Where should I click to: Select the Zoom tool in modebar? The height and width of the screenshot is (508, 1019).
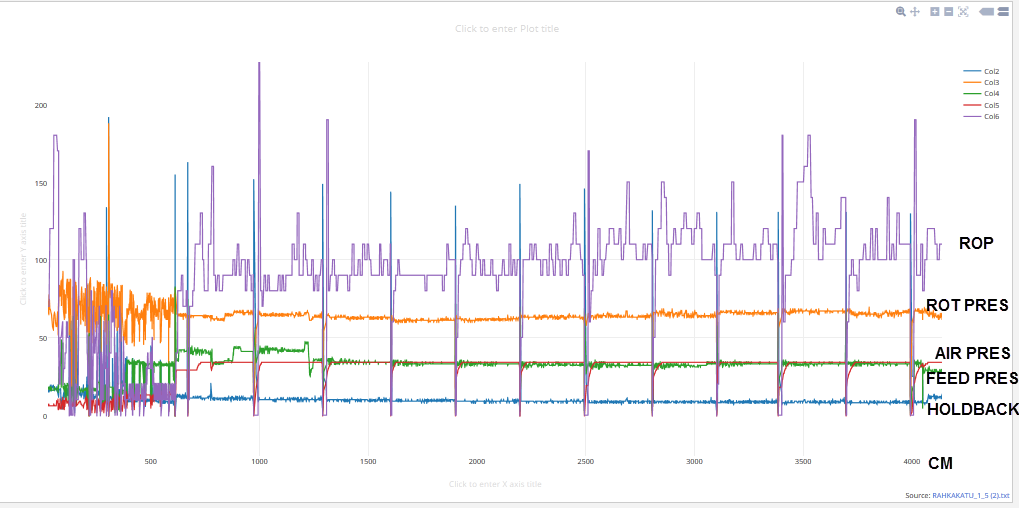(901, 12)
